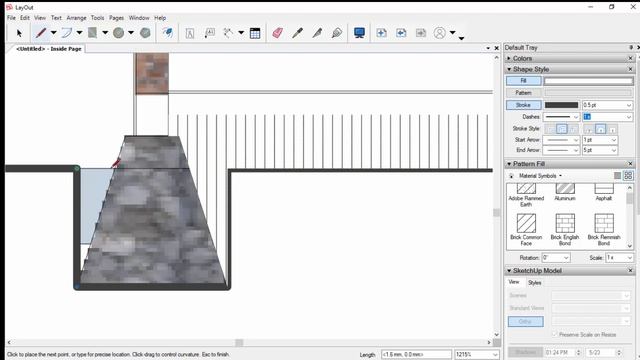Select the Arc tool
The image size is (640, 360).
tap(67, 33)
